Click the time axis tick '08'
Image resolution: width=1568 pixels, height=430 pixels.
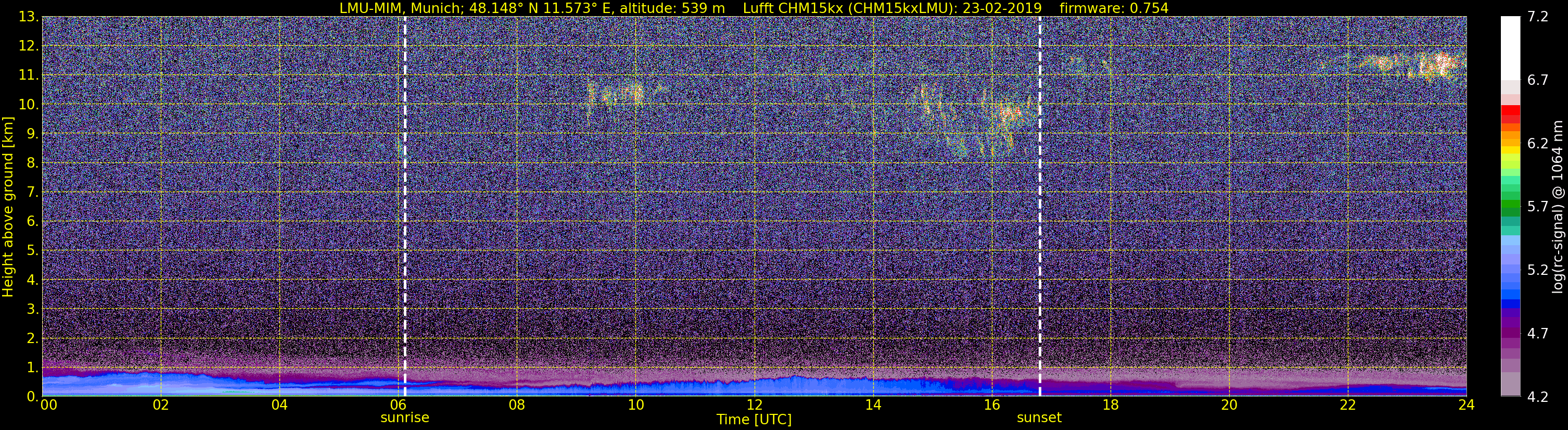tap(517, 405)
